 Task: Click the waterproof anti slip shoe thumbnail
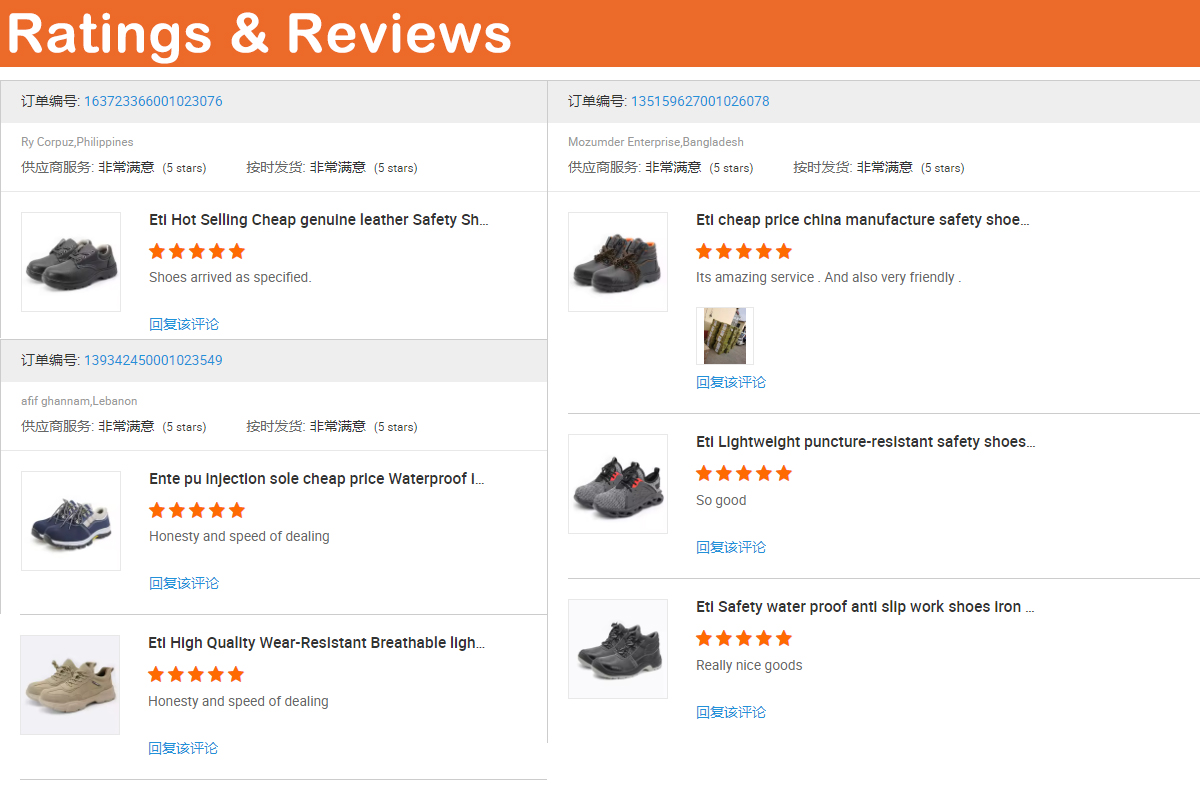pyautogui.click(x=618, y=649)
